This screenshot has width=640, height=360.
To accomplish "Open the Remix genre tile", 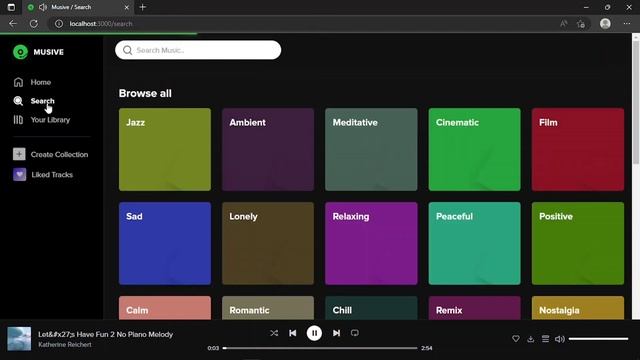I will (475, 308).
